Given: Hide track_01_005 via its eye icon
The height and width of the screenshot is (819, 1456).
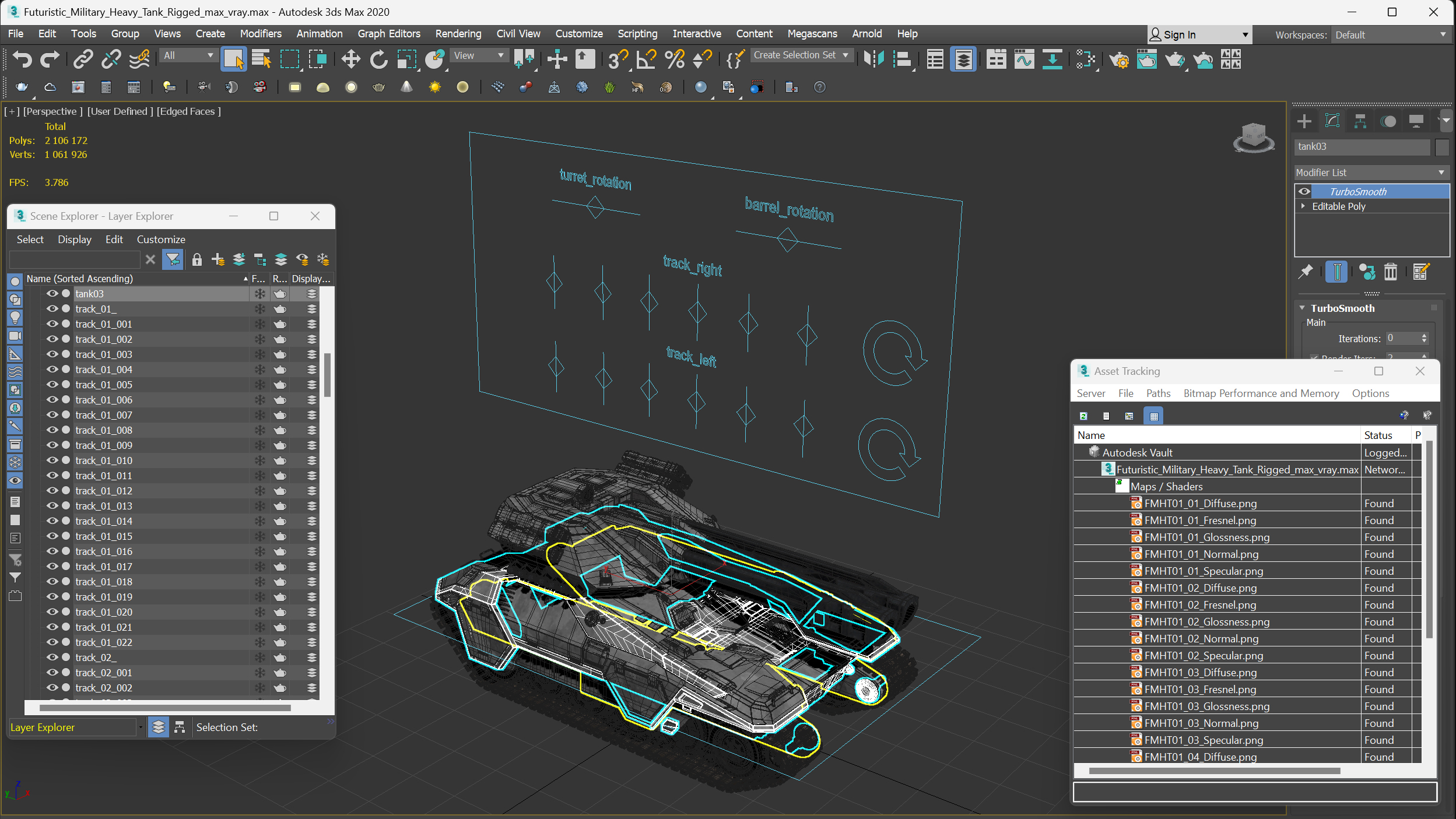Looking at the screenshot, I should coord(52,384).
